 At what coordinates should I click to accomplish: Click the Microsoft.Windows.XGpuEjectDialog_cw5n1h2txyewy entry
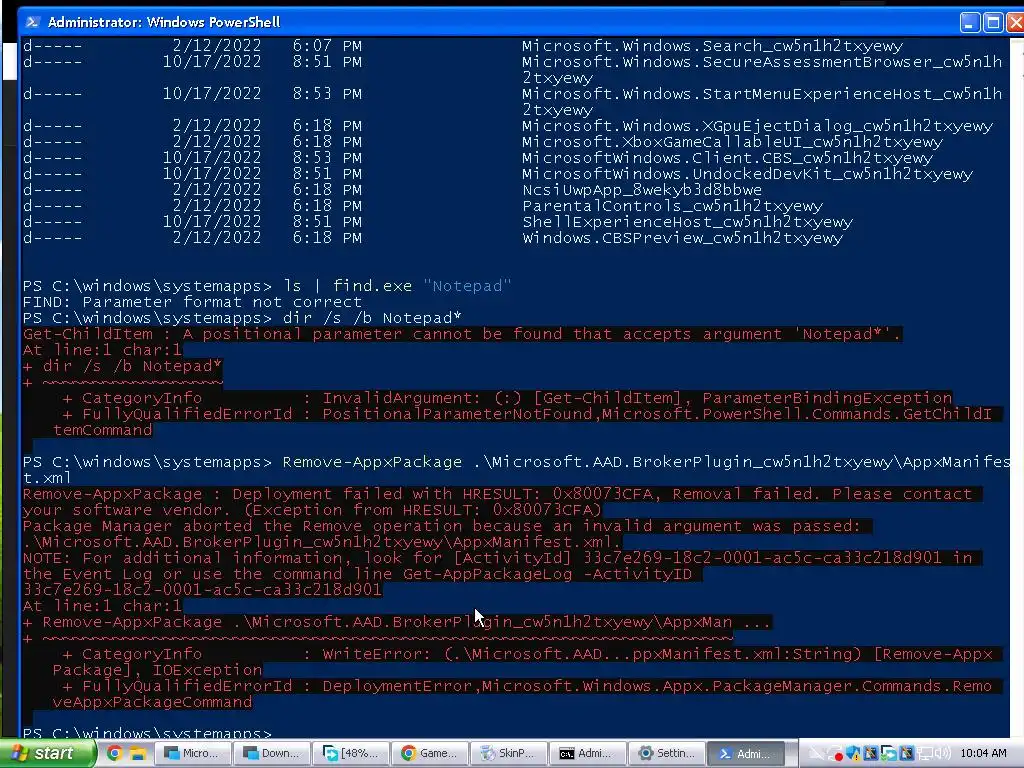click(x=758, y=126)
